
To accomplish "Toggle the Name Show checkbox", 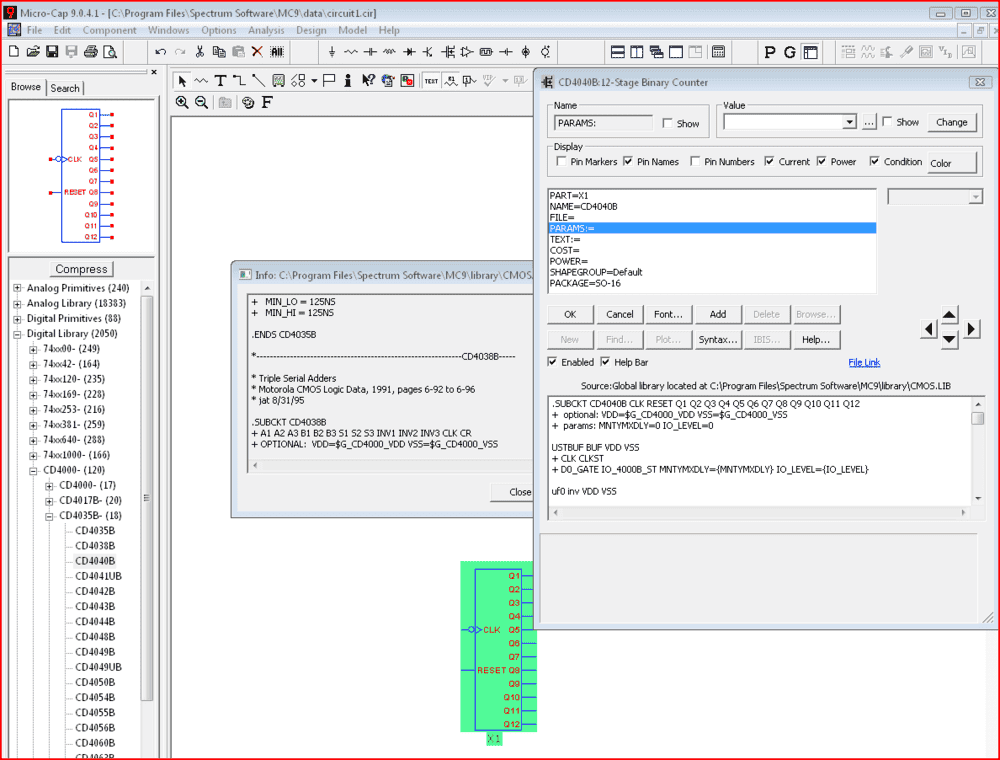I will (667, 123).
